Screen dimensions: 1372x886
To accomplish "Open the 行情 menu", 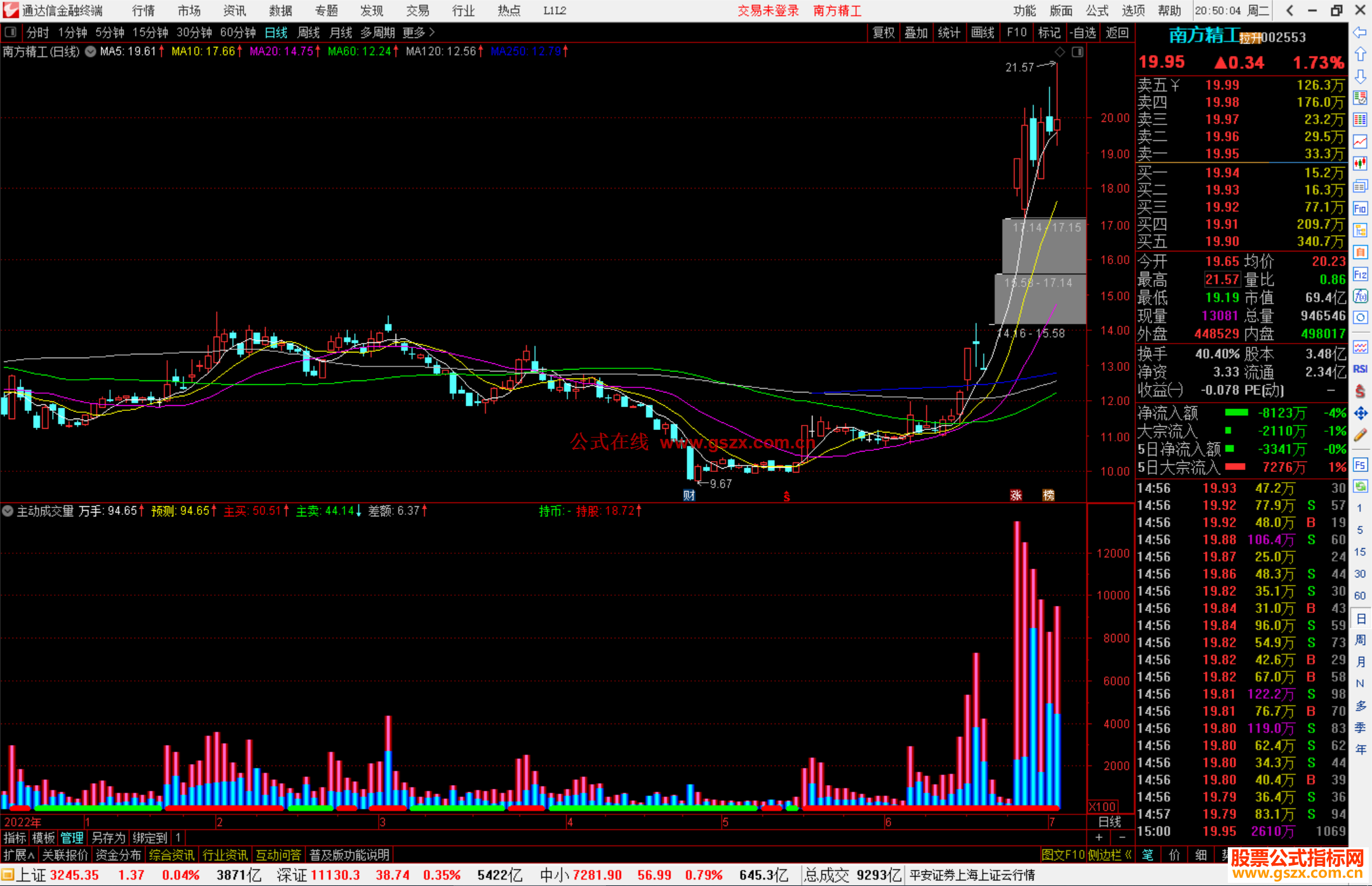I will coord(143,11).
